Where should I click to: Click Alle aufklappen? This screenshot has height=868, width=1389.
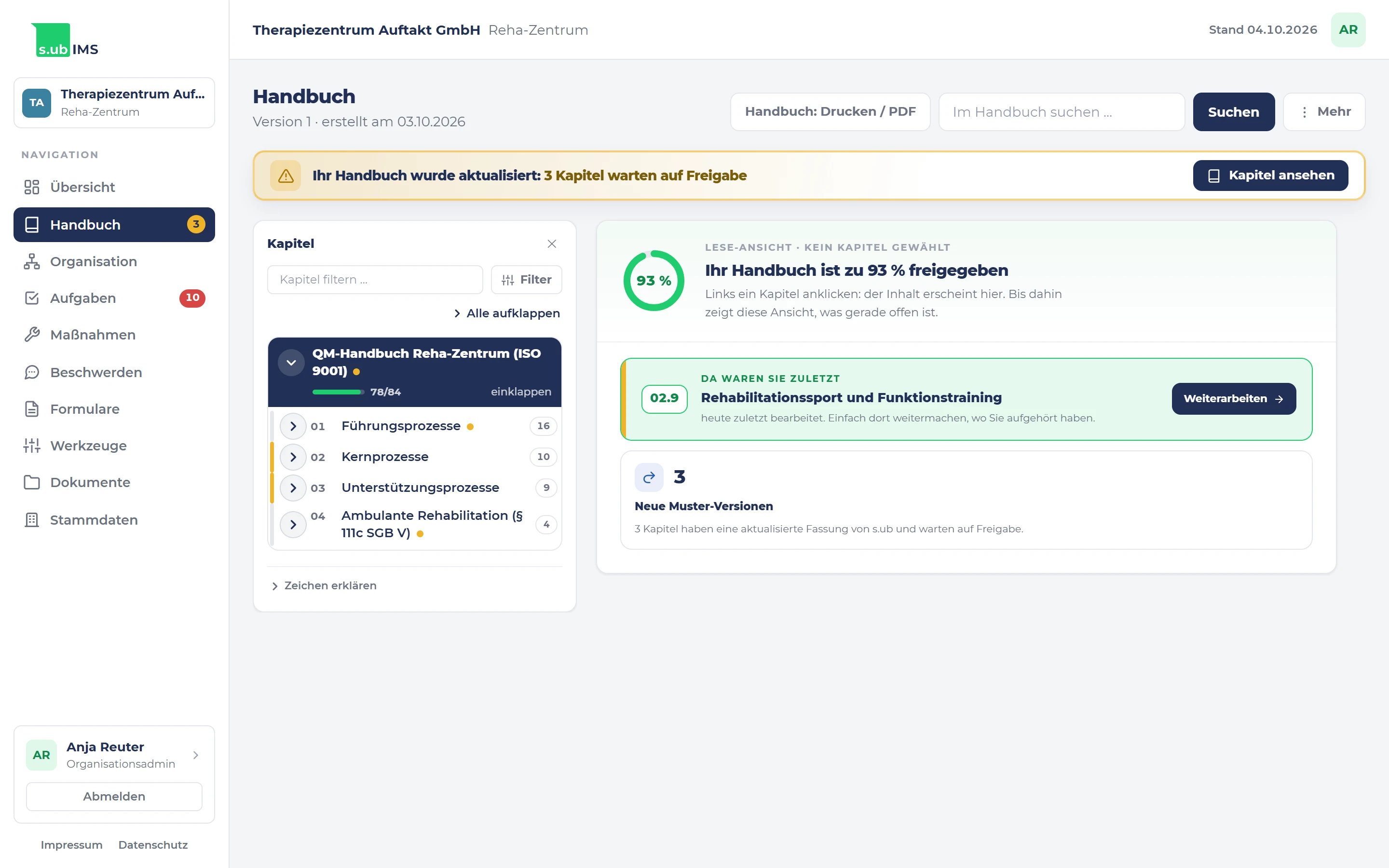click(507, 313)
